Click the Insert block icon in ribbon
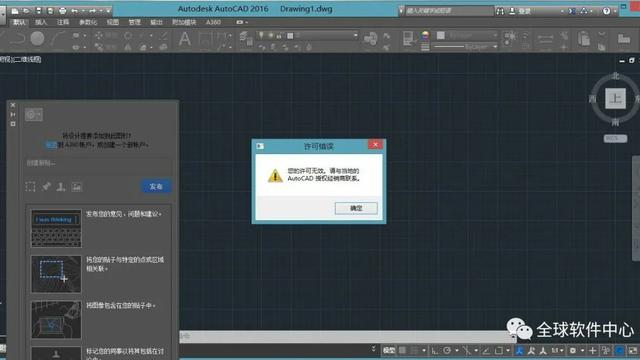Image resolution: width=640 pixels, height=360 pixels. point(370,39)
